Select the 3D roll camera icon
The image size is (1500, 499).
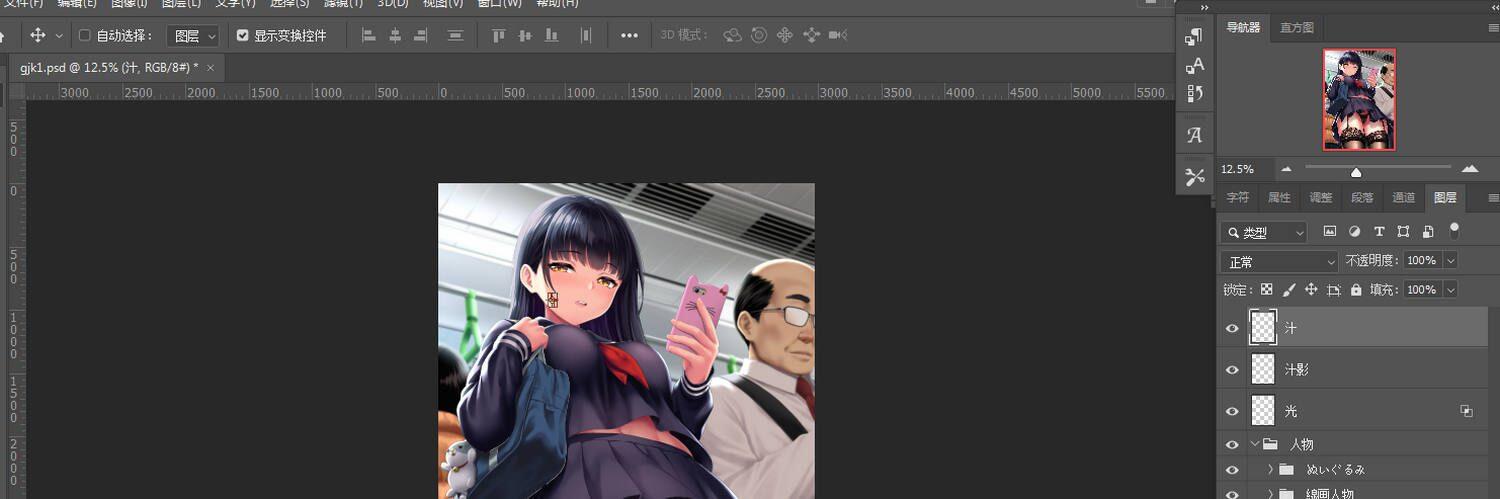click(759, 35)
